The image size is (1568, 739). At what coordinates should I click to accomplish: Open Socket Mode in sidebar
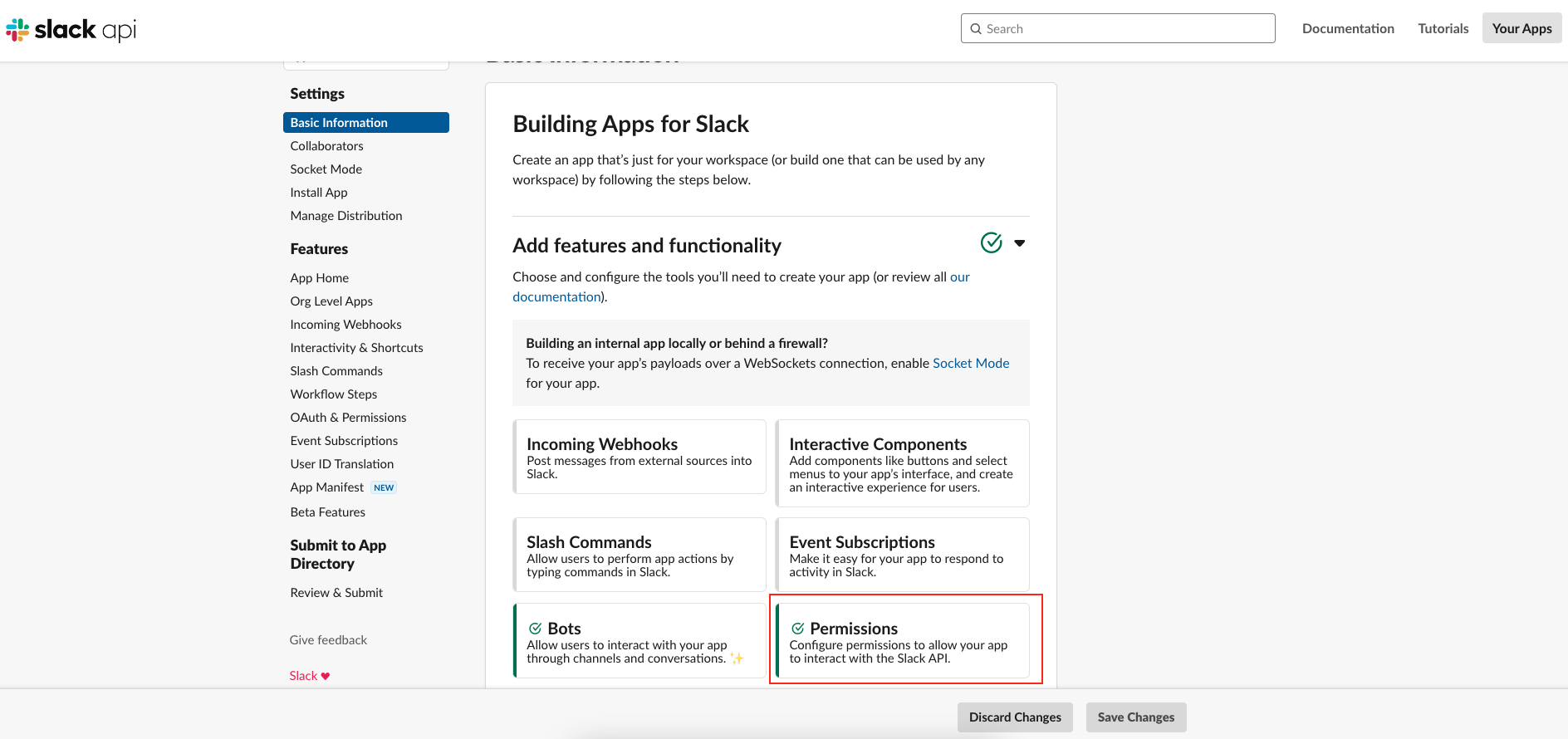[326, 169]
